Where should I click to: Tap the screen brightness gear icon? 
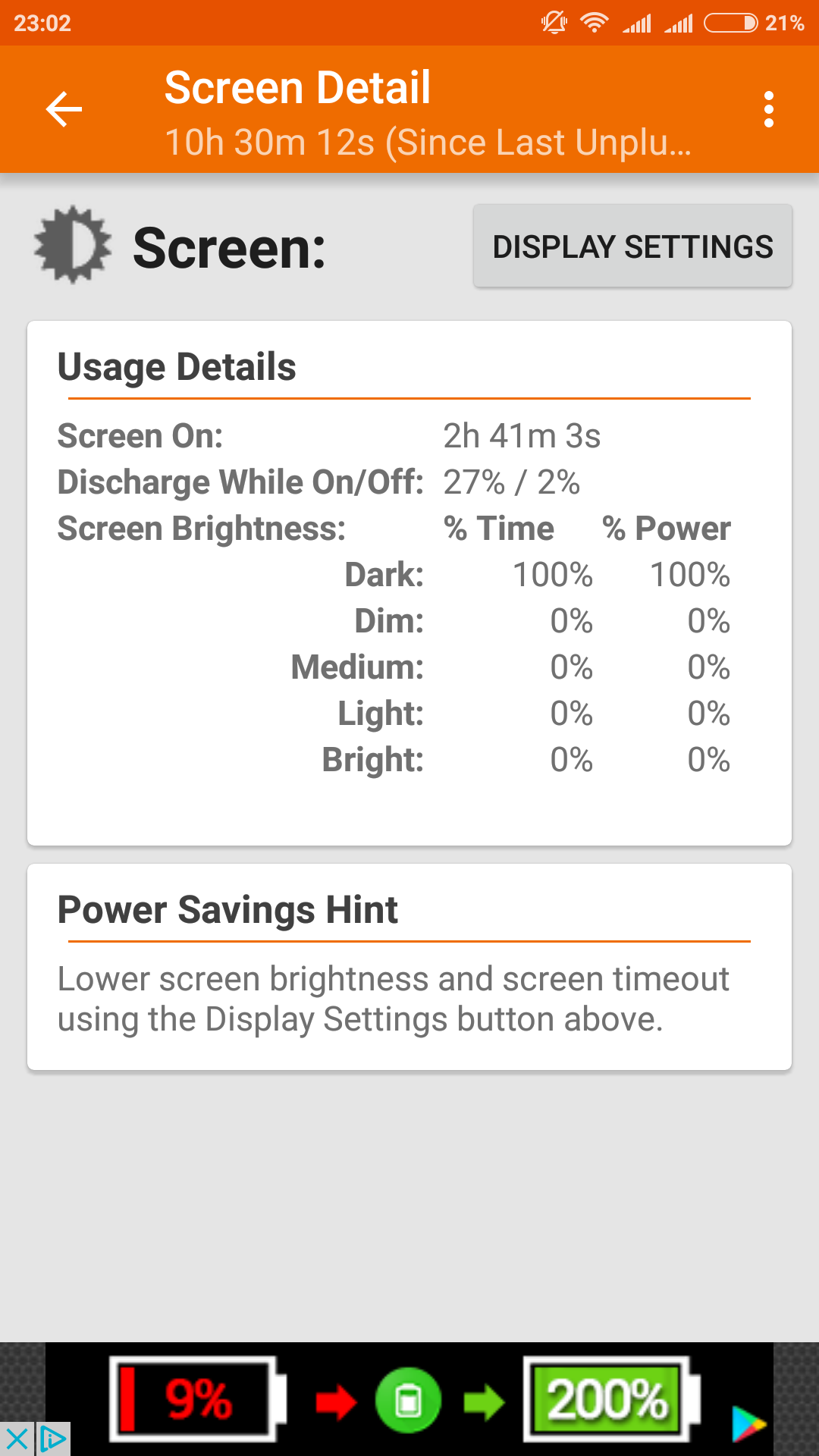click(x=73, y=245)
